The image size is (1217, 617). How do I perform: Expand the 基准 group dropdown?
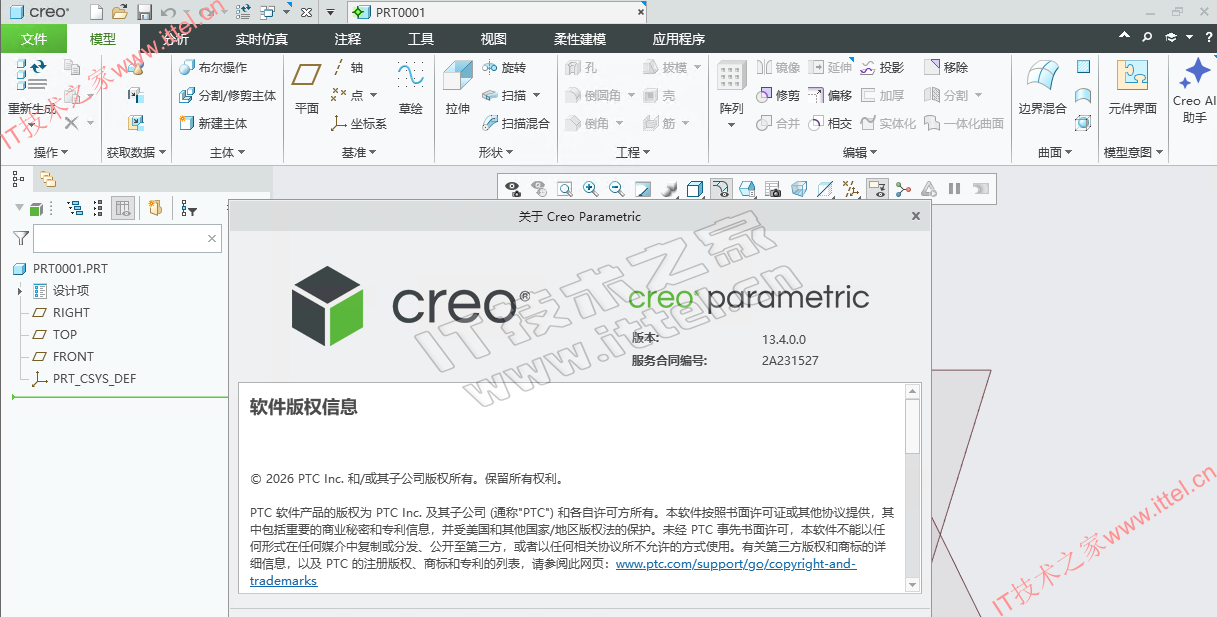click(359, 152)
